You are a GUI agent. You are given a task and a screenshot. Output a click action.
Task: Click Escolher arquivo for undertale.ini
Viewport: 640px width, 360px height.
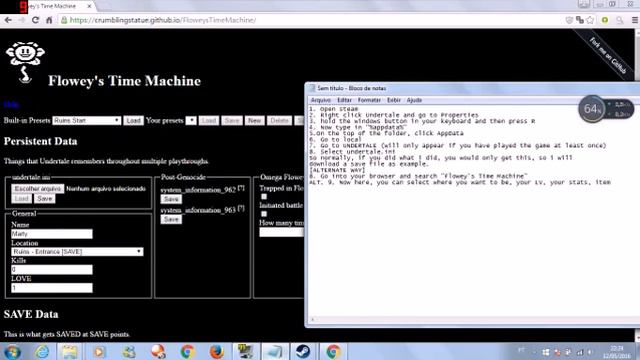38,189
